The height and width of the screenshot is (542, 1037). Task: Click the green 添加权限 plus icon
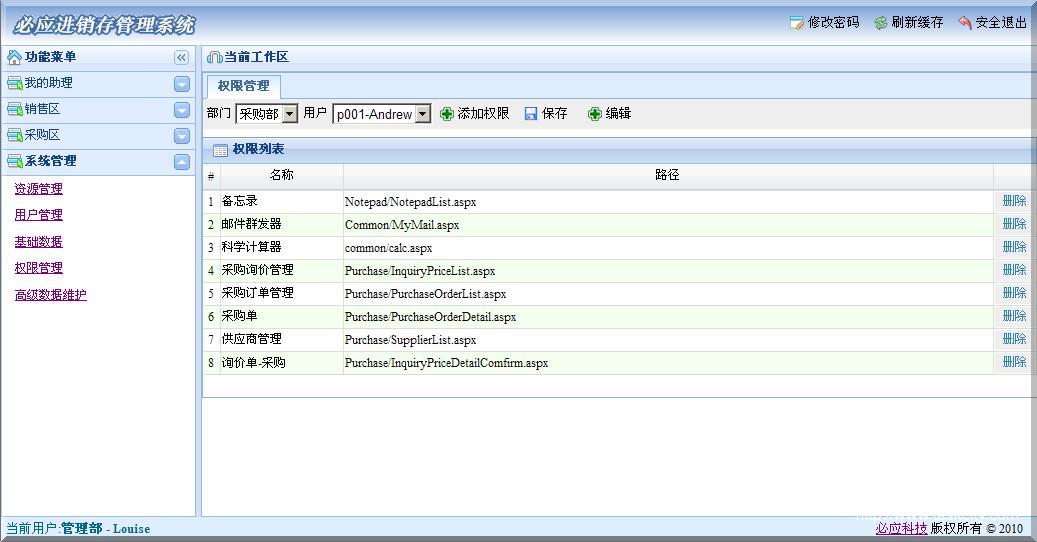[447, 114]
